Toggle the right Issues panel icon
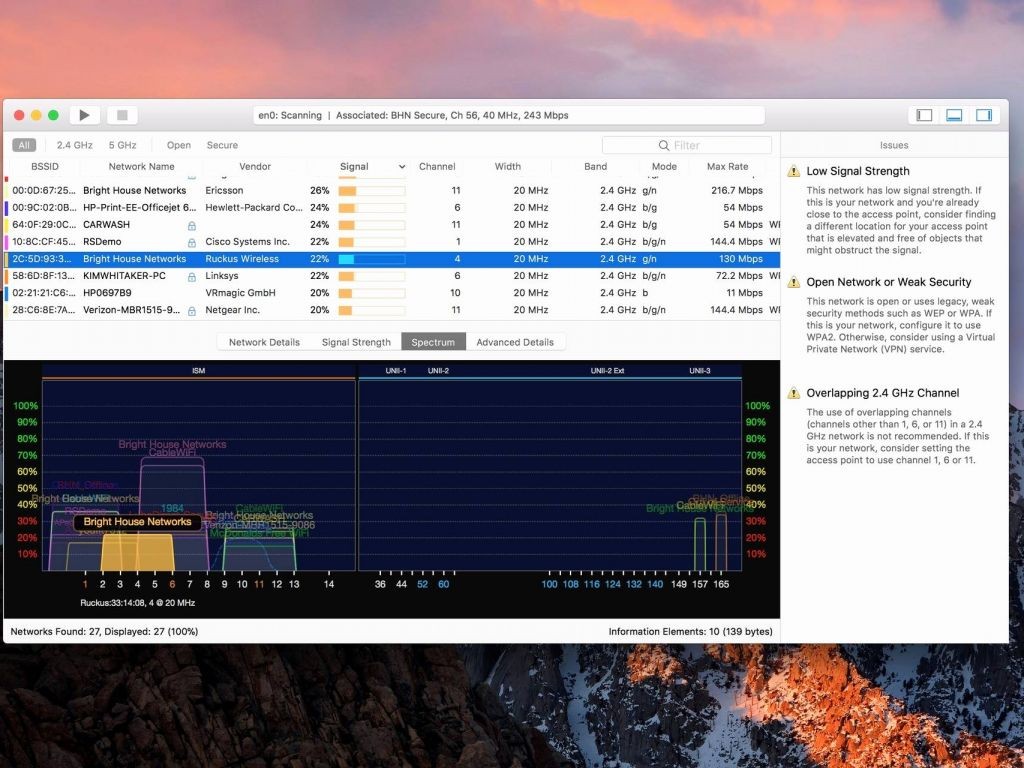 (984, 115)
